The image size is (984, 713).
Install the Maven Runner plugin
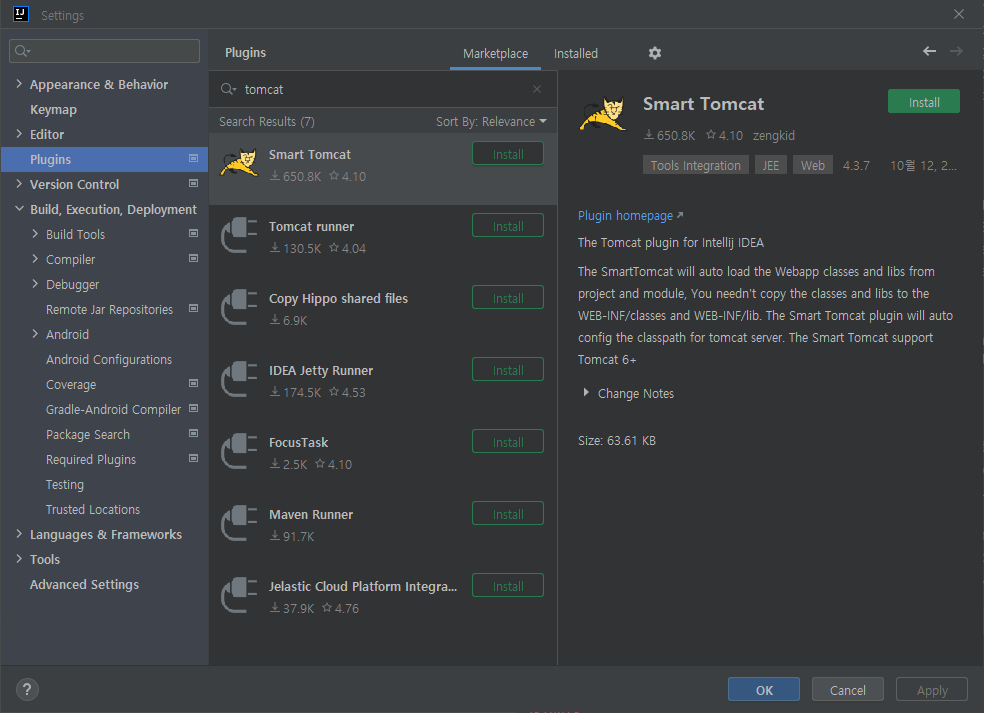[508, 514]
